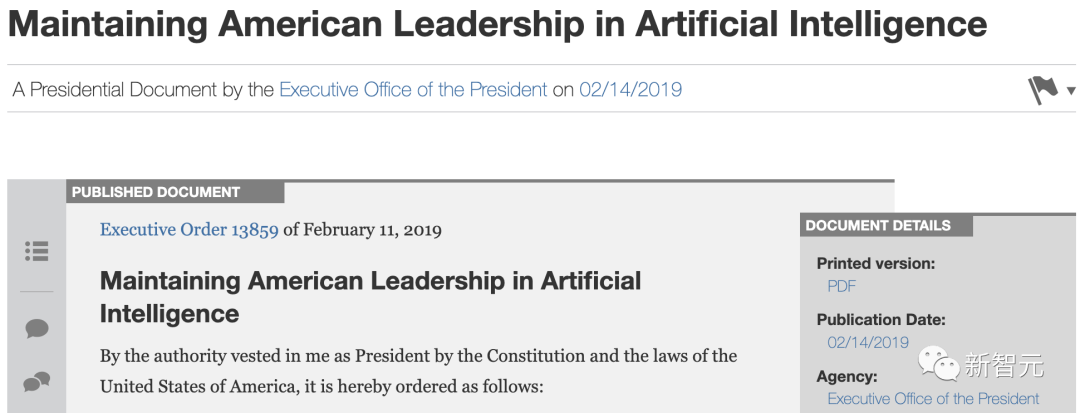Click the flag icon in the header
The width and height of the screenshot is (1080, 413).
(x=1043, y=90)
